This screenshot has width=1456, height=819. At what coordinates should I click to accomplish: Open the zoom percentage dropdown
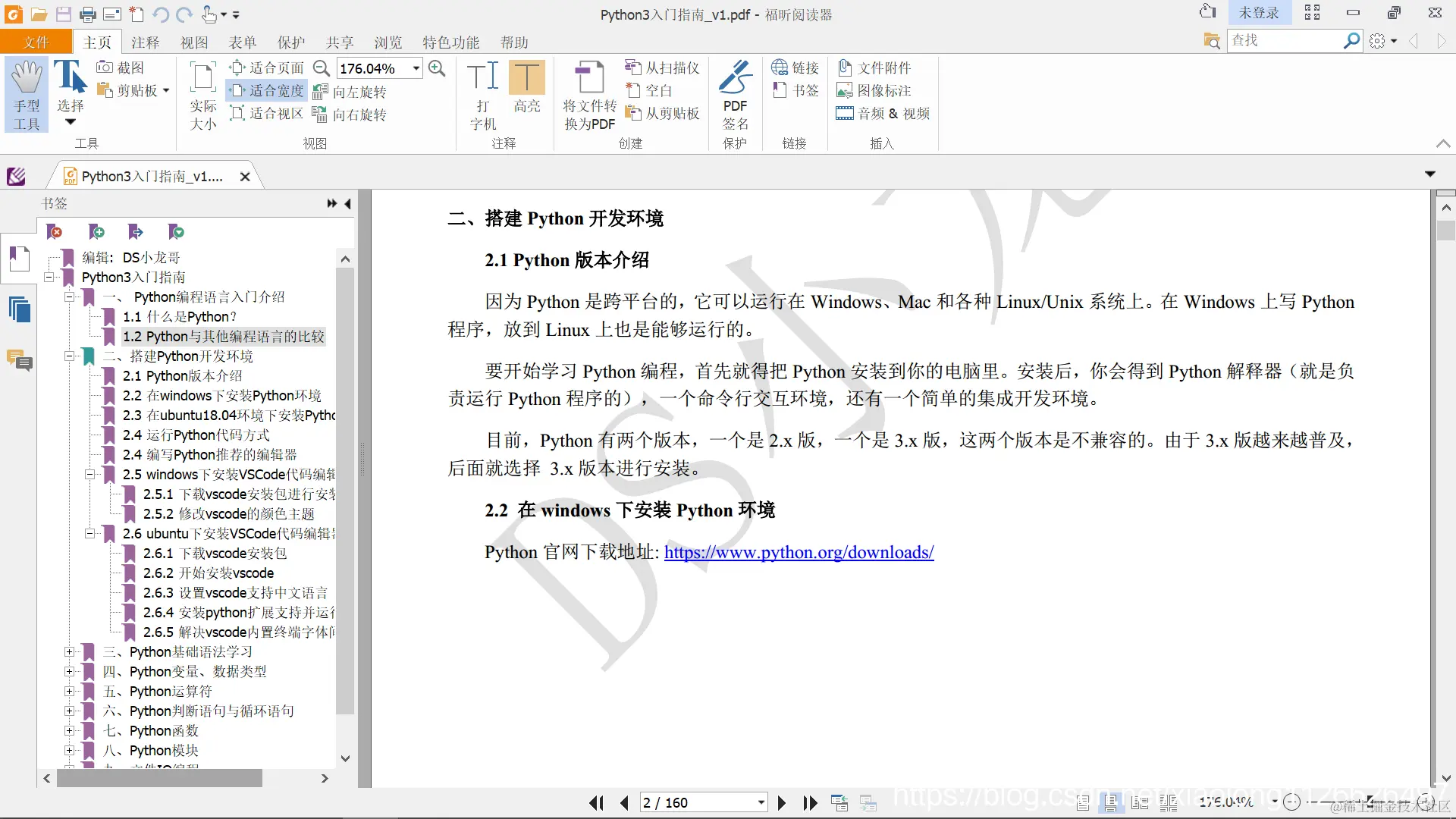coord(416,68)
